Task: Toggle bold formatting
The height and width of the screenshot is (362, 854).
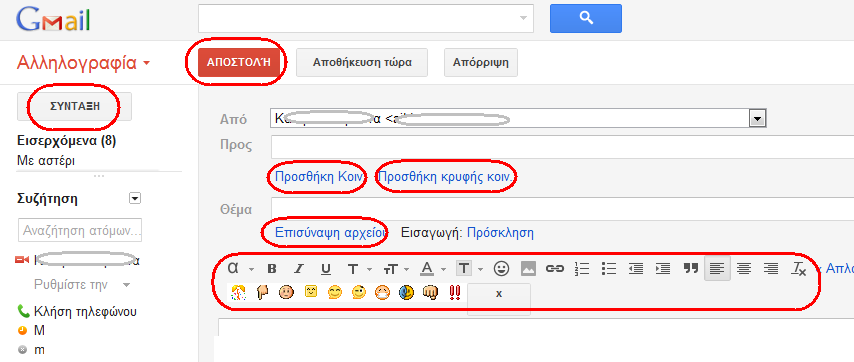Action: click(272, 268)
